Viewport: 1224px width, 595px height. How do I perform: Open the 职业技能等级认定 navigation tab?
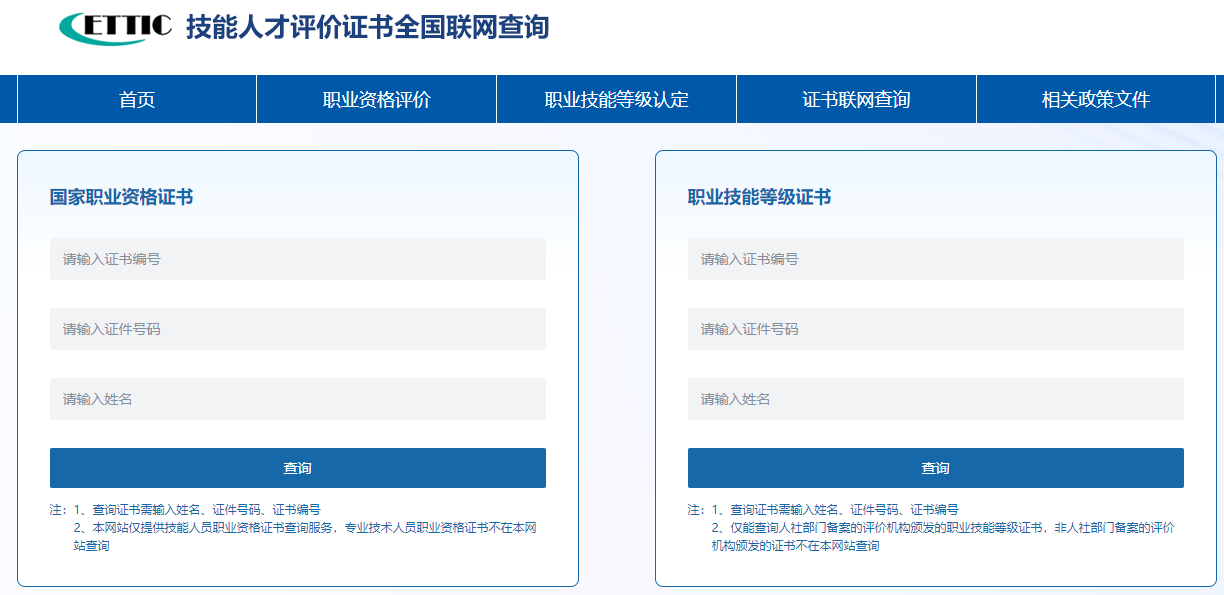click(617, 99)
